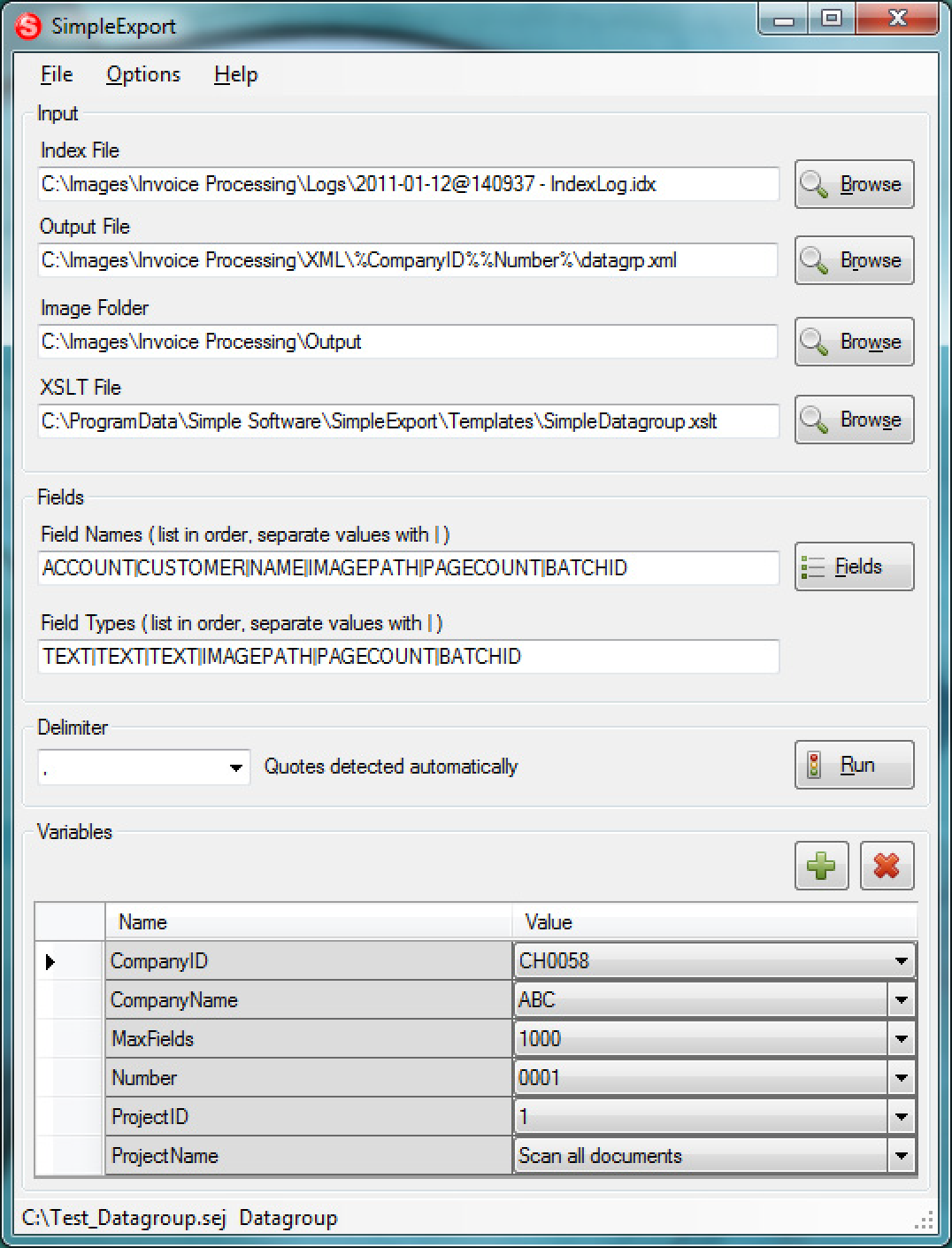952x1248 pixels.
Task: Browse for the Output File
Action: pyautogui.click(x=854, y=260)
